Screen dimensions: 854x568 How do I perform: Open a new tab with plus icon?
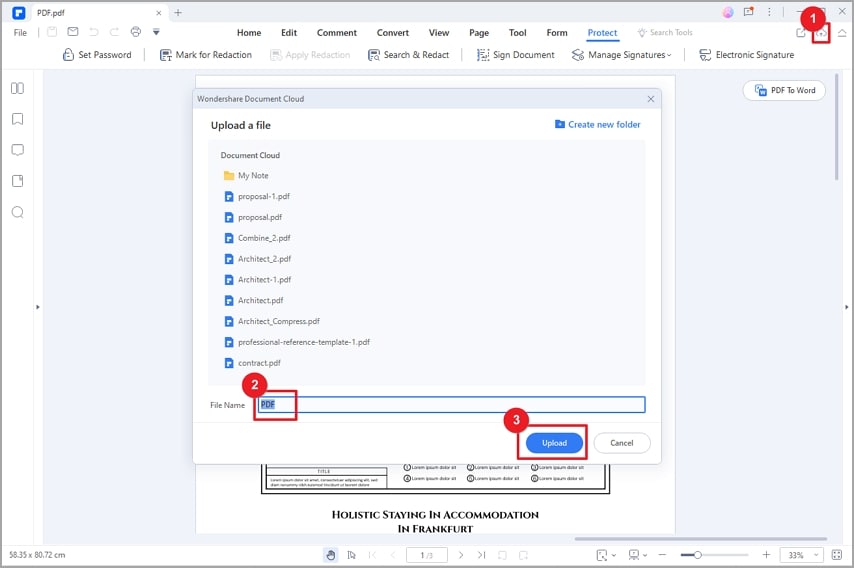click(178, 13)
